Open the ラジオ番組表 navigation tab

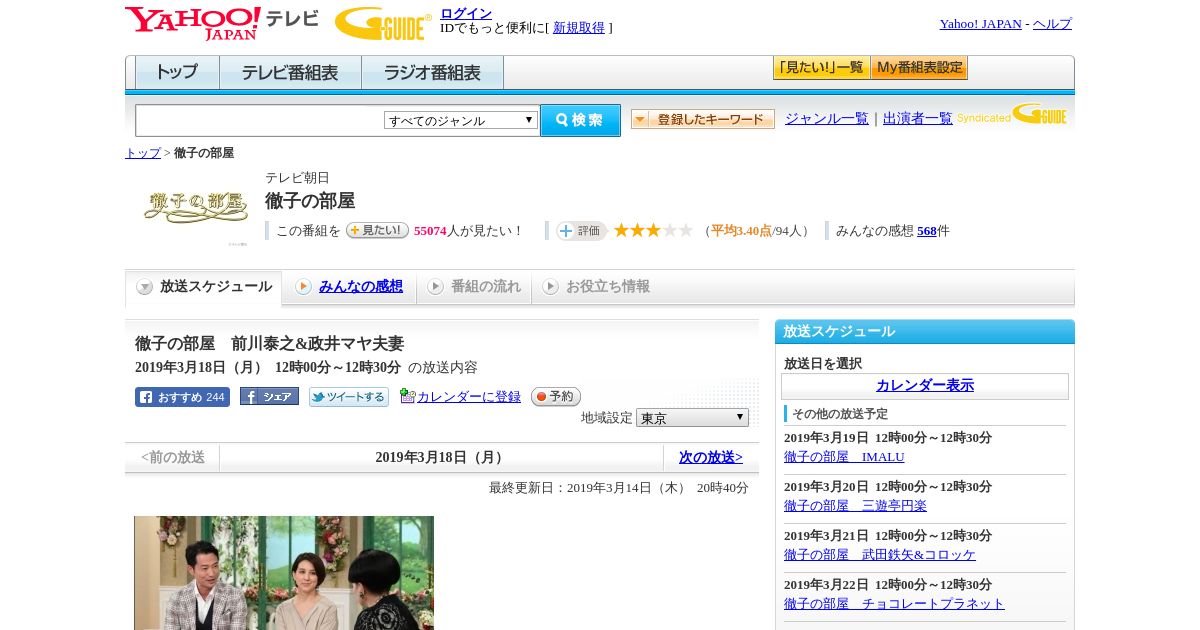click(432, 72)
